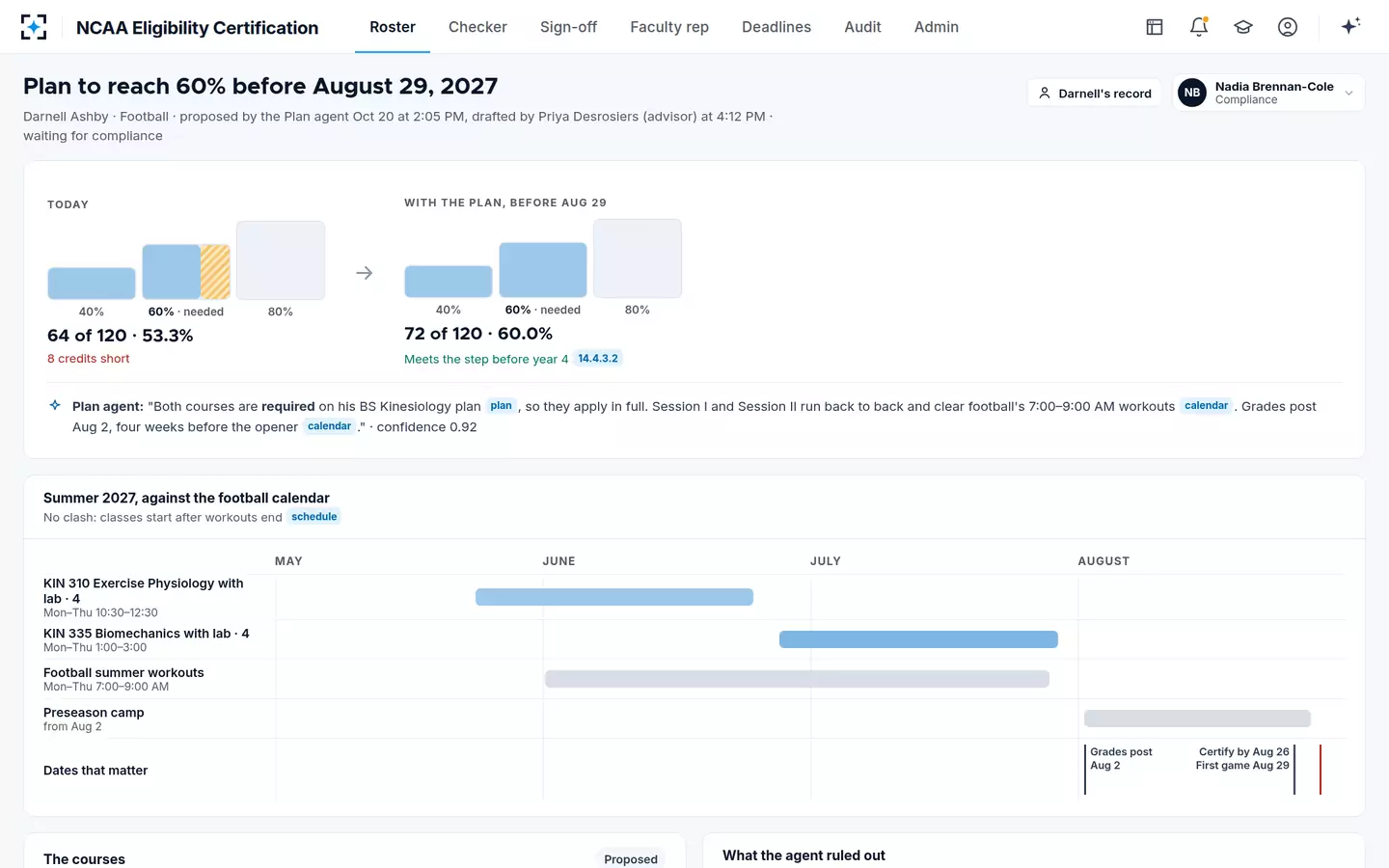Open the Faculty rep tab
Viewport: 1389px width, 868px height.
pos(669,27)
